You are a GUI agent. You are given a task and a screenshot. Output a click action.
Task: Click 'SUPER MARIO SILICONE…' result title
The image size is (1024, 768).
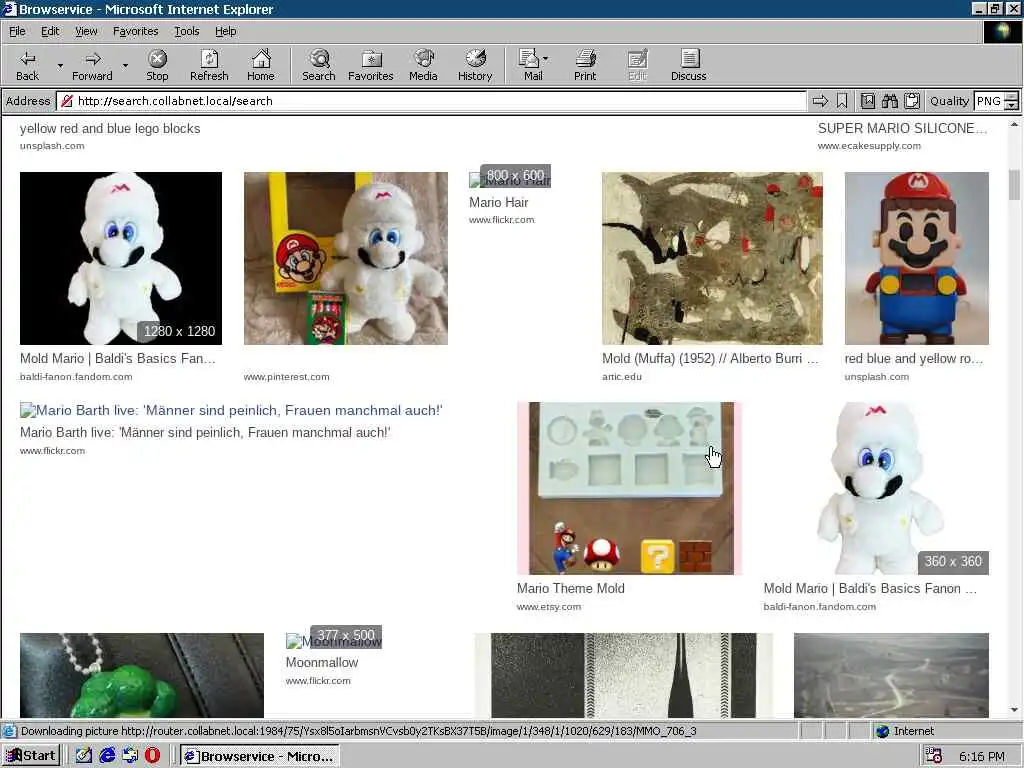coord(903,129)
